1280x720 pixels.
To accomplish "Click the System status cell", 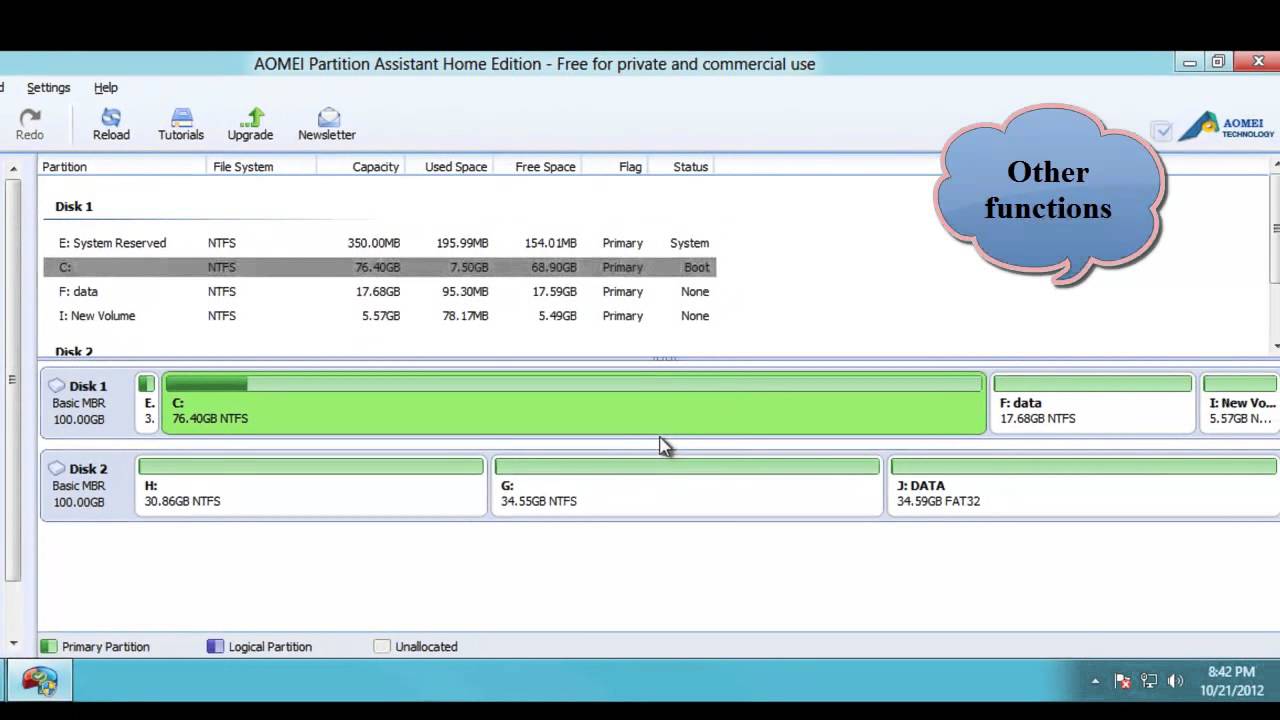I will coord(689,243).
